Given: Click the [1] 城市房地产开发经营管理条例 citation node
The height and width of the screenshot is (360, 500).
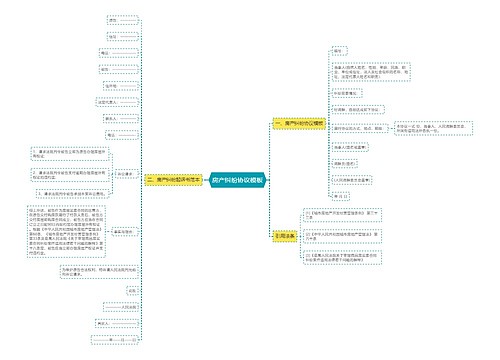Looking at the screenshot, I should pos(342,215).
